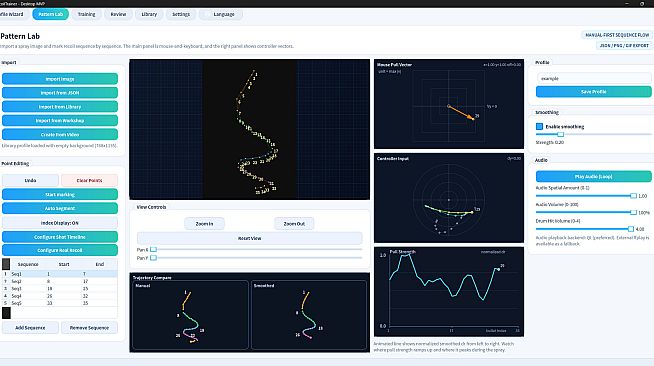Click the Undo button
The height and width of the screenshot is (366, 654).
pos(30,180)
